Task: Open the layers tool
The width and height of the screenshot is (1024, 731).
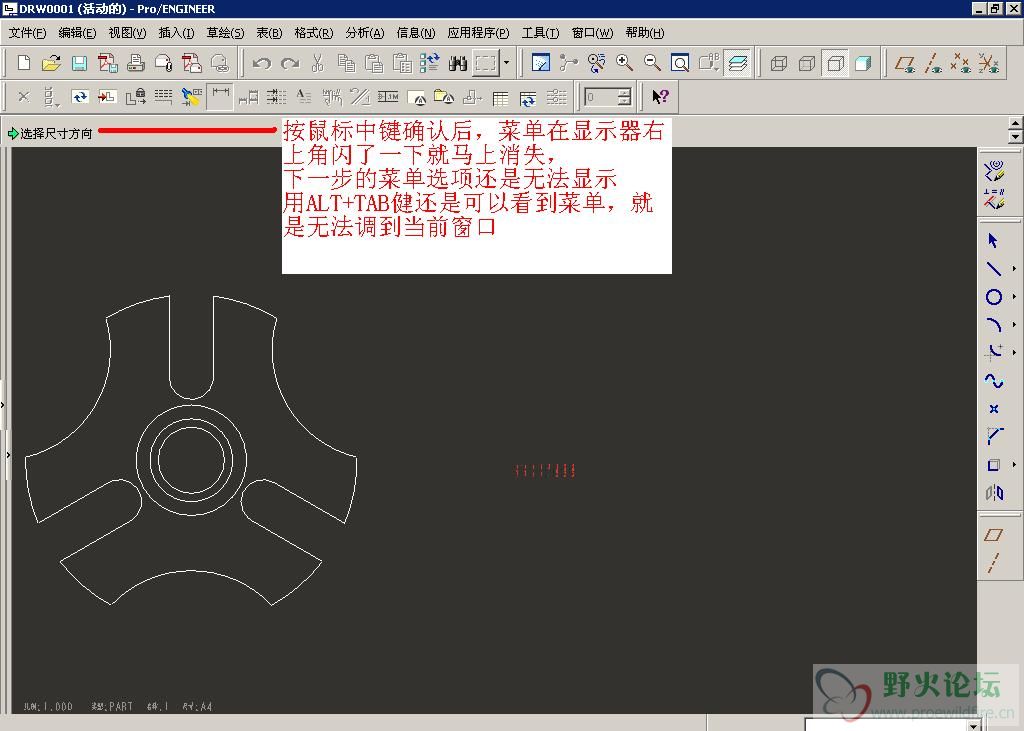Action: pyautogui.click(x=737, y=63)
